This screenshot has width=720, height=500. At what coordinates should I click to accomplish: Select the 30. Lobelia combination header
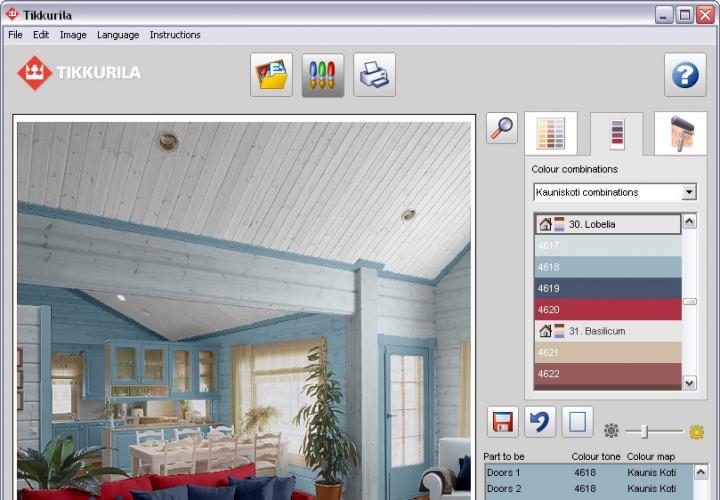607,224
